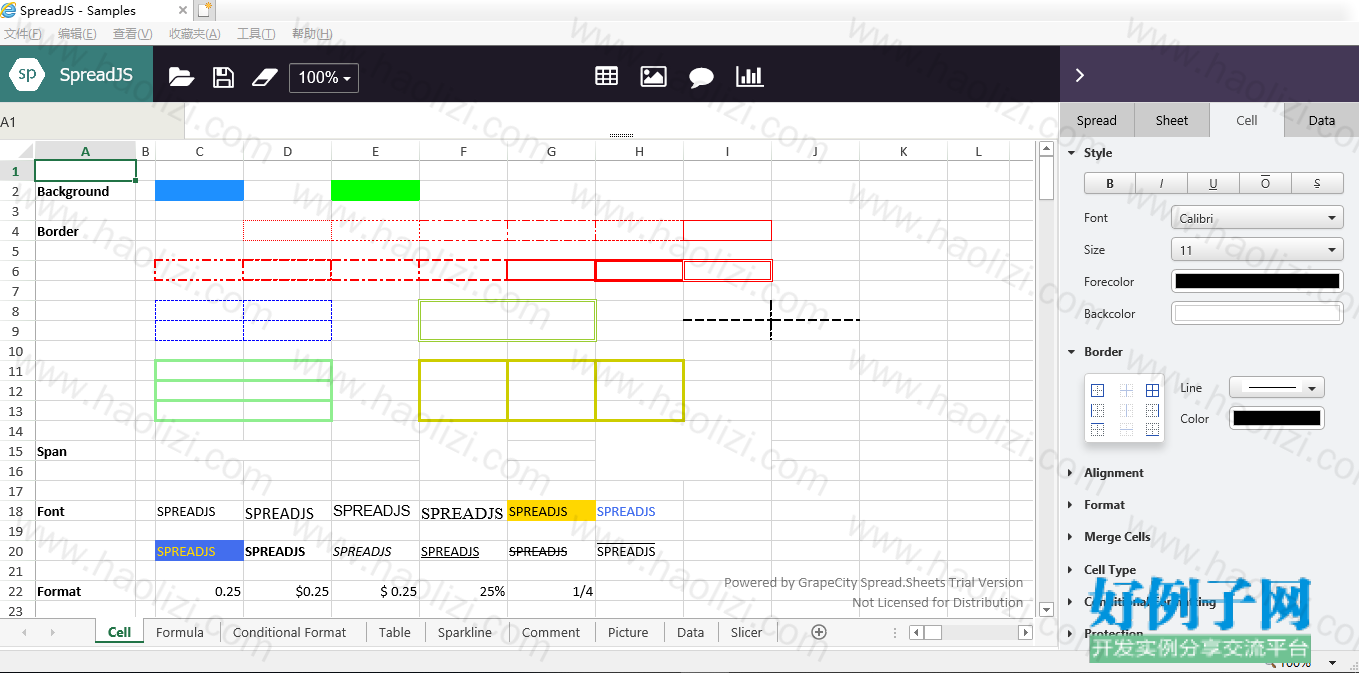Switch to the Data panel tab
This screenshot has height=673, width=1359.
1322,120
